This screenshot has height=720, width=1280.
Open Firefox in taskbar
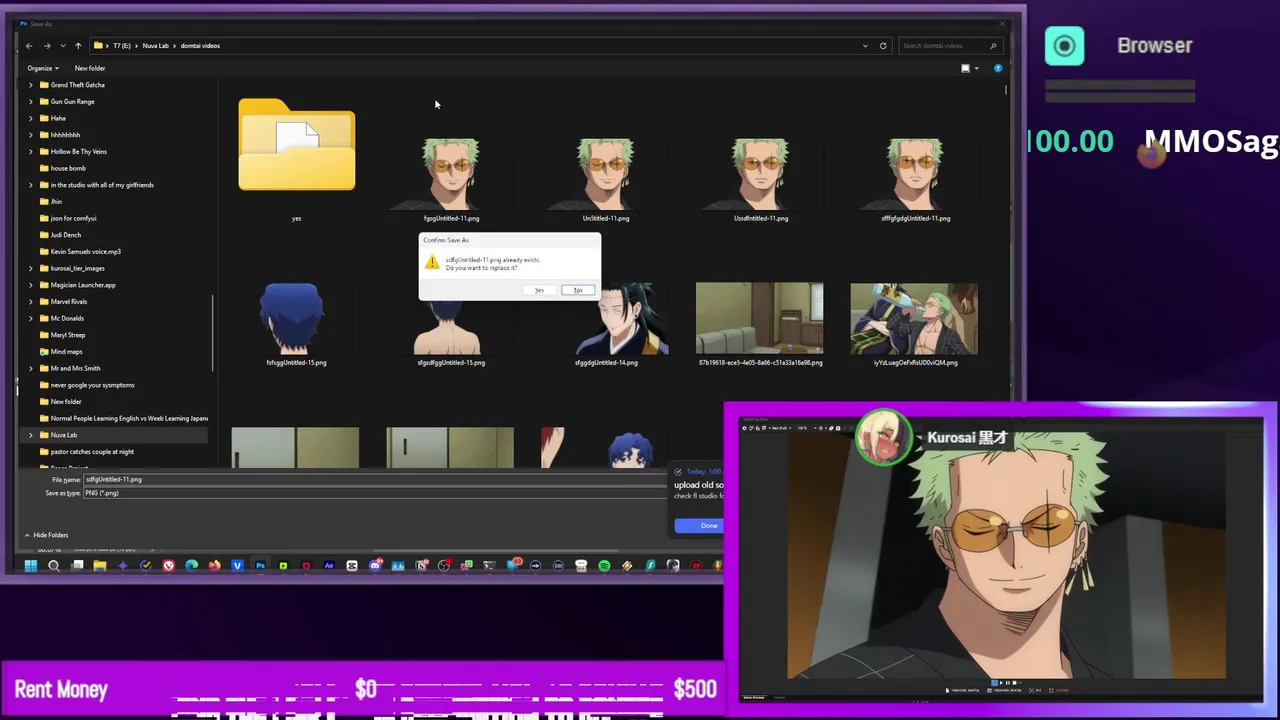[x=214, y=566]
